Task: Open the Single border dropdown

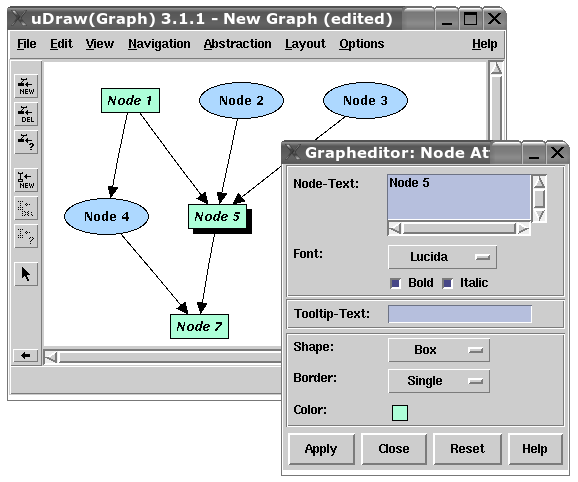Action: click(439, 381)
